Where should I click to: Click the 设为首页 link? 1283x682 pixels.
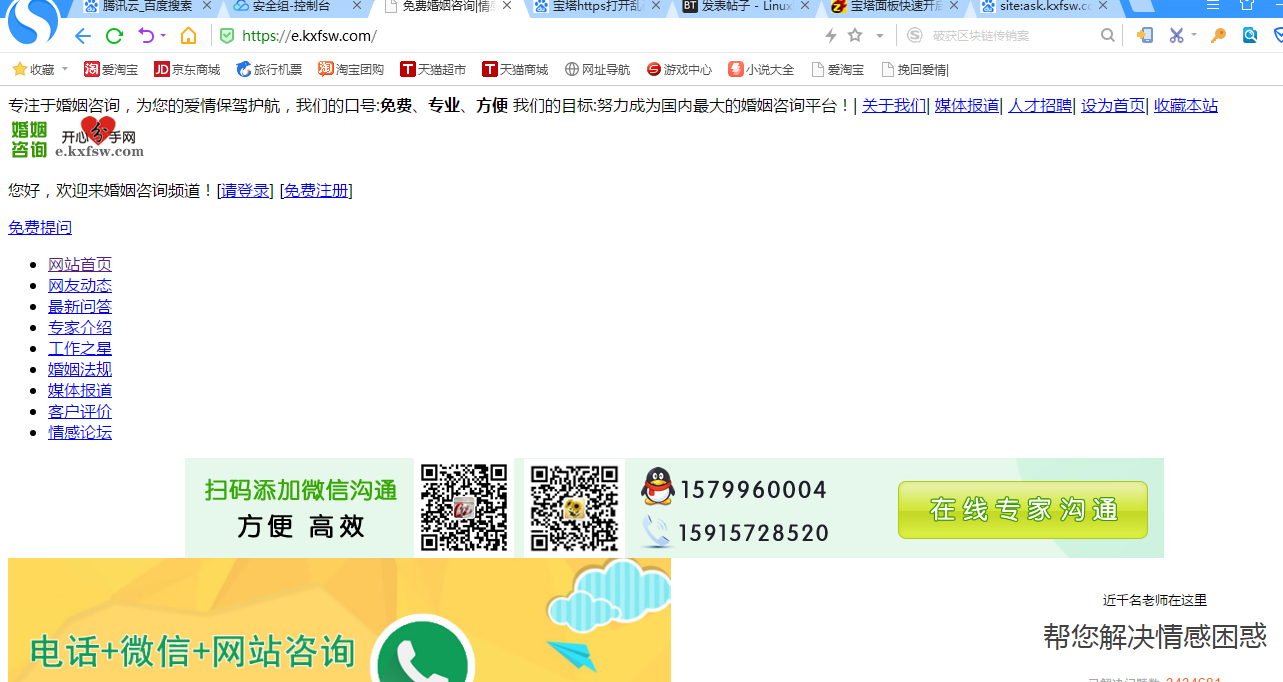pyautogui.click(x=1113, y=105)
